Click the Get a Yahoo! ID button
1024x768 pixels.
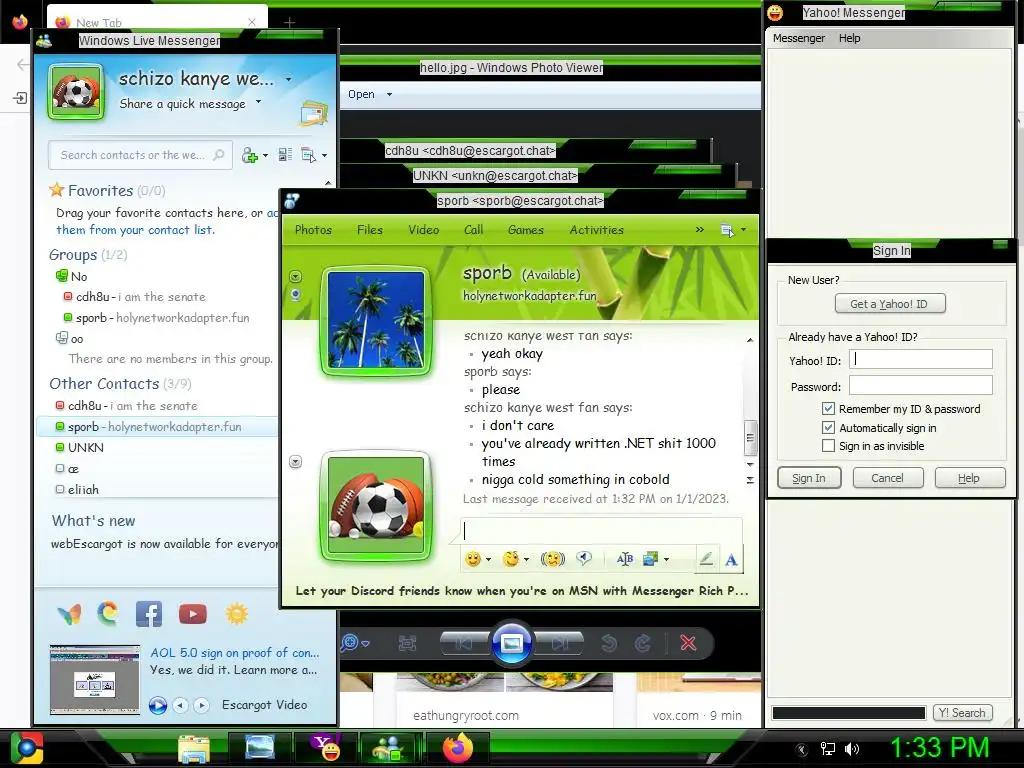pyautogui.click(x=889, y=304)
